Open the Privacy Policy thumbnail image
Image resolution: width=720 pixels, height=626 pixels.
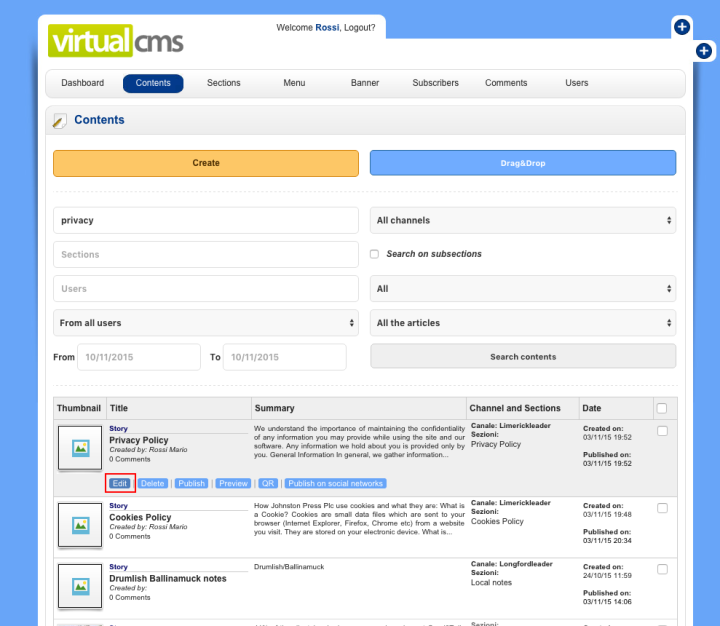click(81, 449)
